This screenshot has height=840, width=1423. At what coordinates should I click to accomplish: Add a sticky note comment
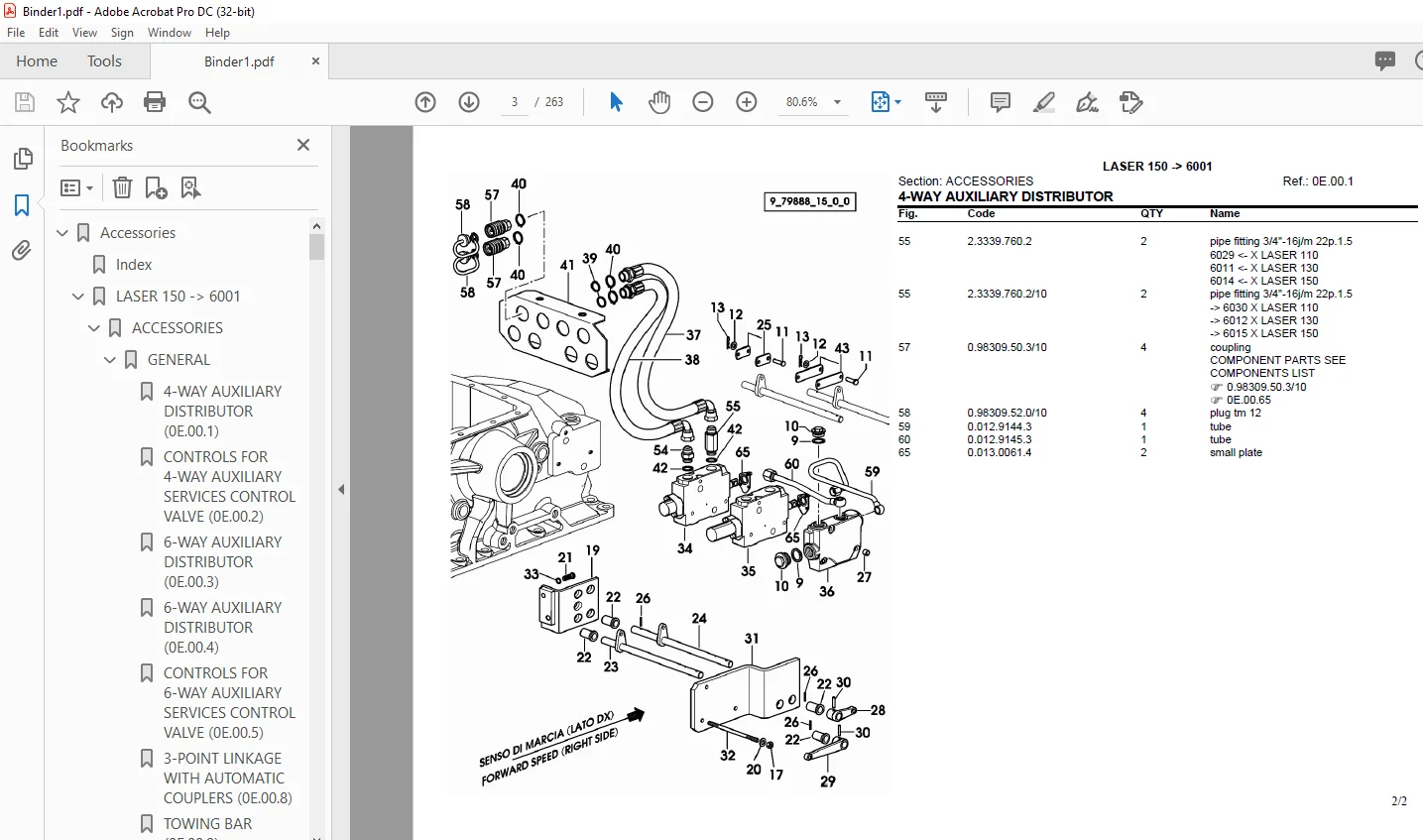pyautogui.click(x=1001, y=102)
